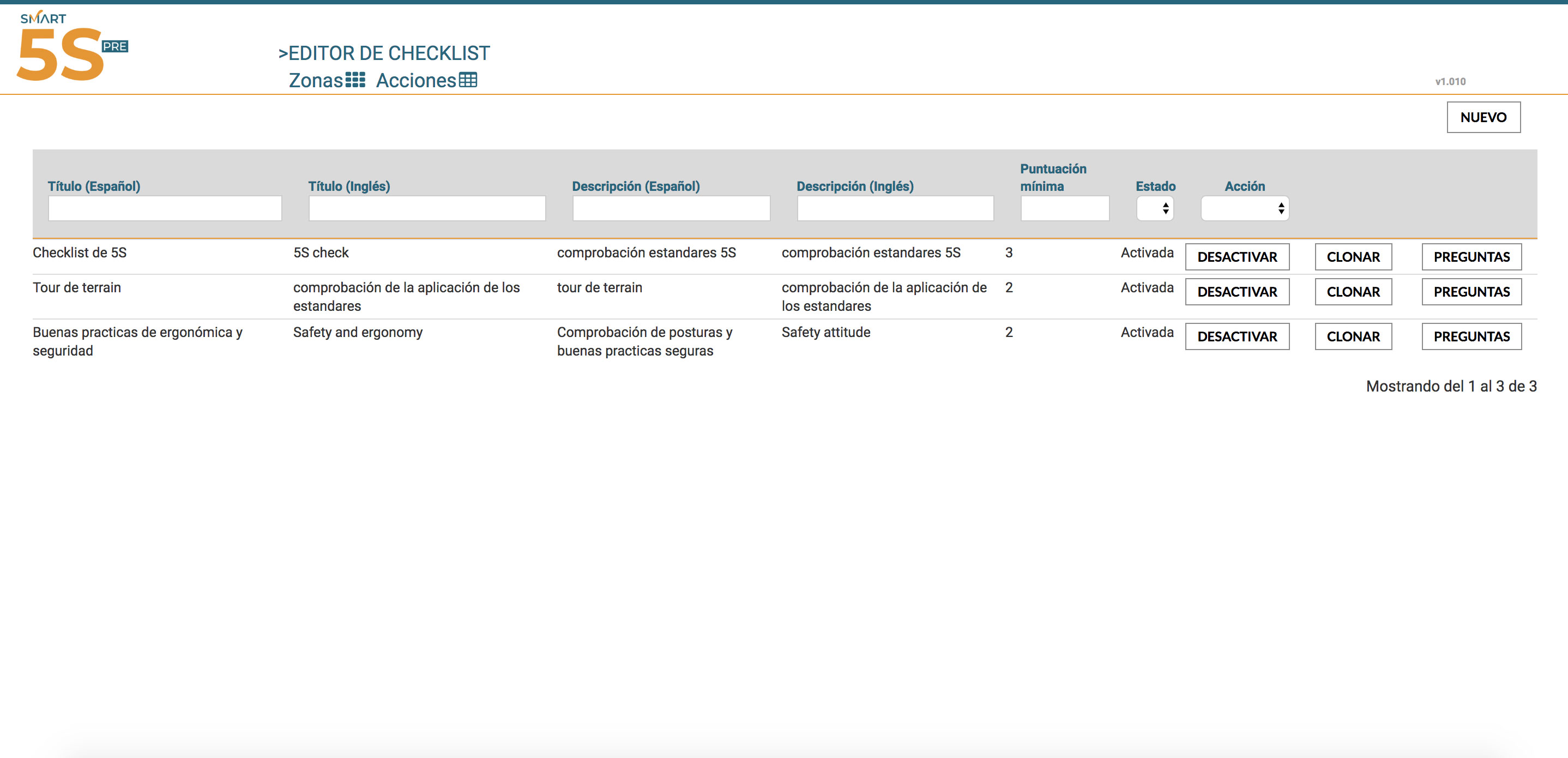Screen dimensions: 1568x758
Task: Click the Descripción (Español) filter input
Action: click(x=671, y=208)
